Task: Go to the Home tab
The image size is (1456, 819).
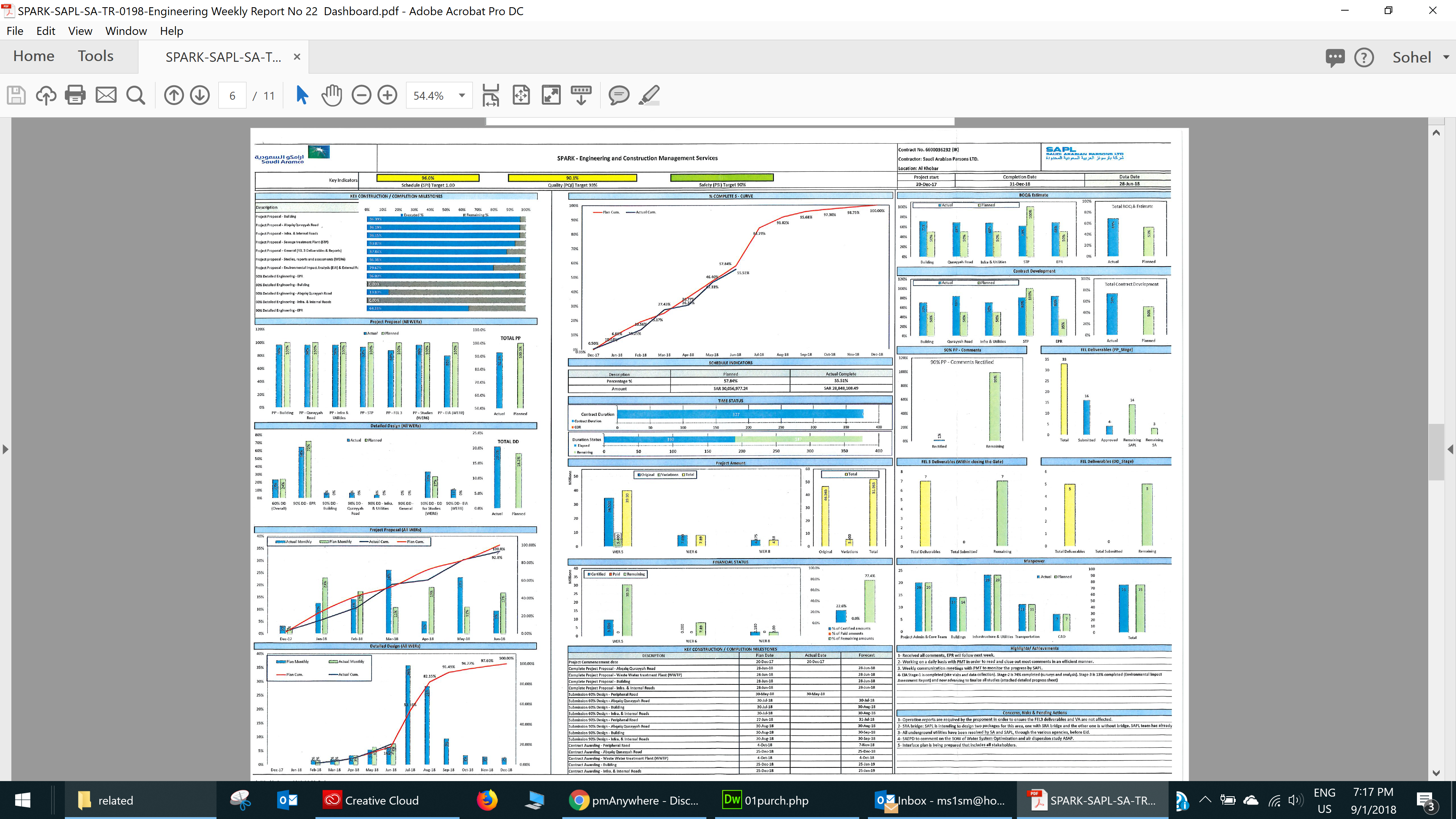Action: 34,56
